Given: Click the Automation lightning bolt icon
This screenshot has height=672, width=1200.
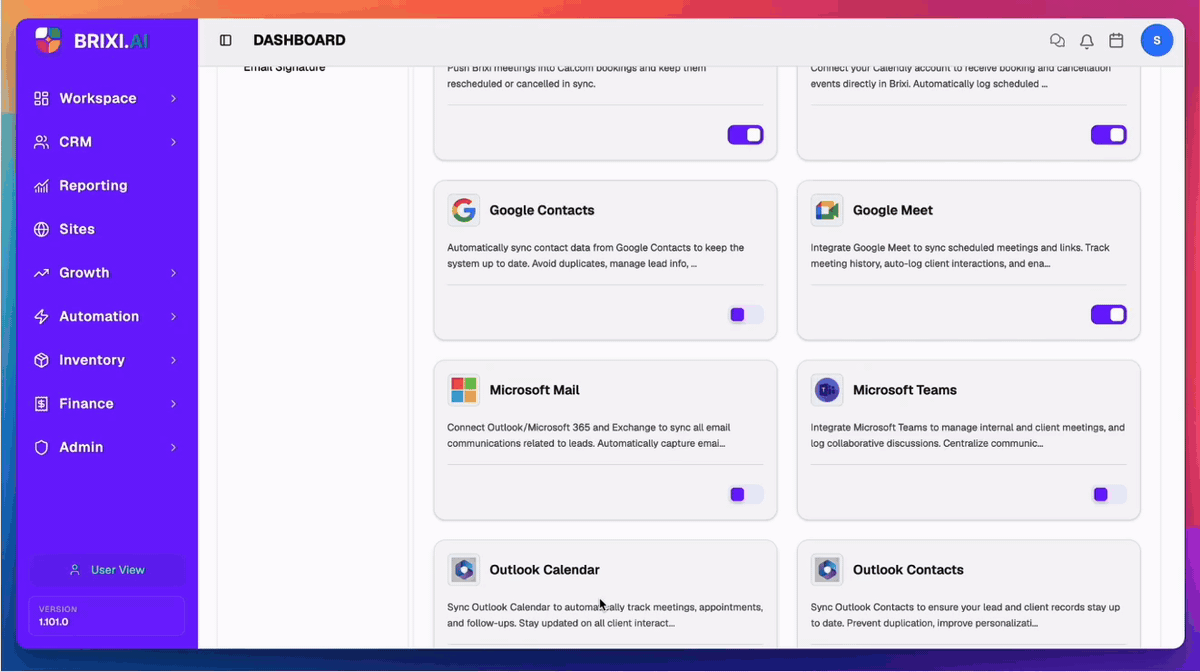Looking at the screenshot, I should click(x=41, y=317).
